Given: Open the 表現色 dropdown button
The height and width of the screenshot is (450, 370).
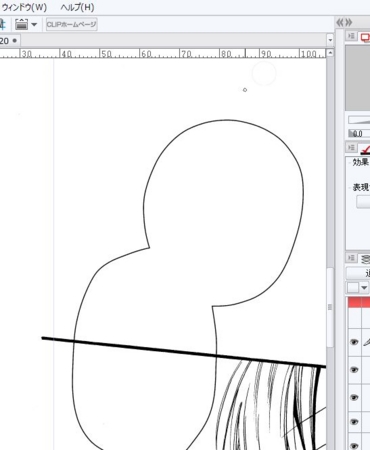Looking at the screenshot, I should (363, 202).
